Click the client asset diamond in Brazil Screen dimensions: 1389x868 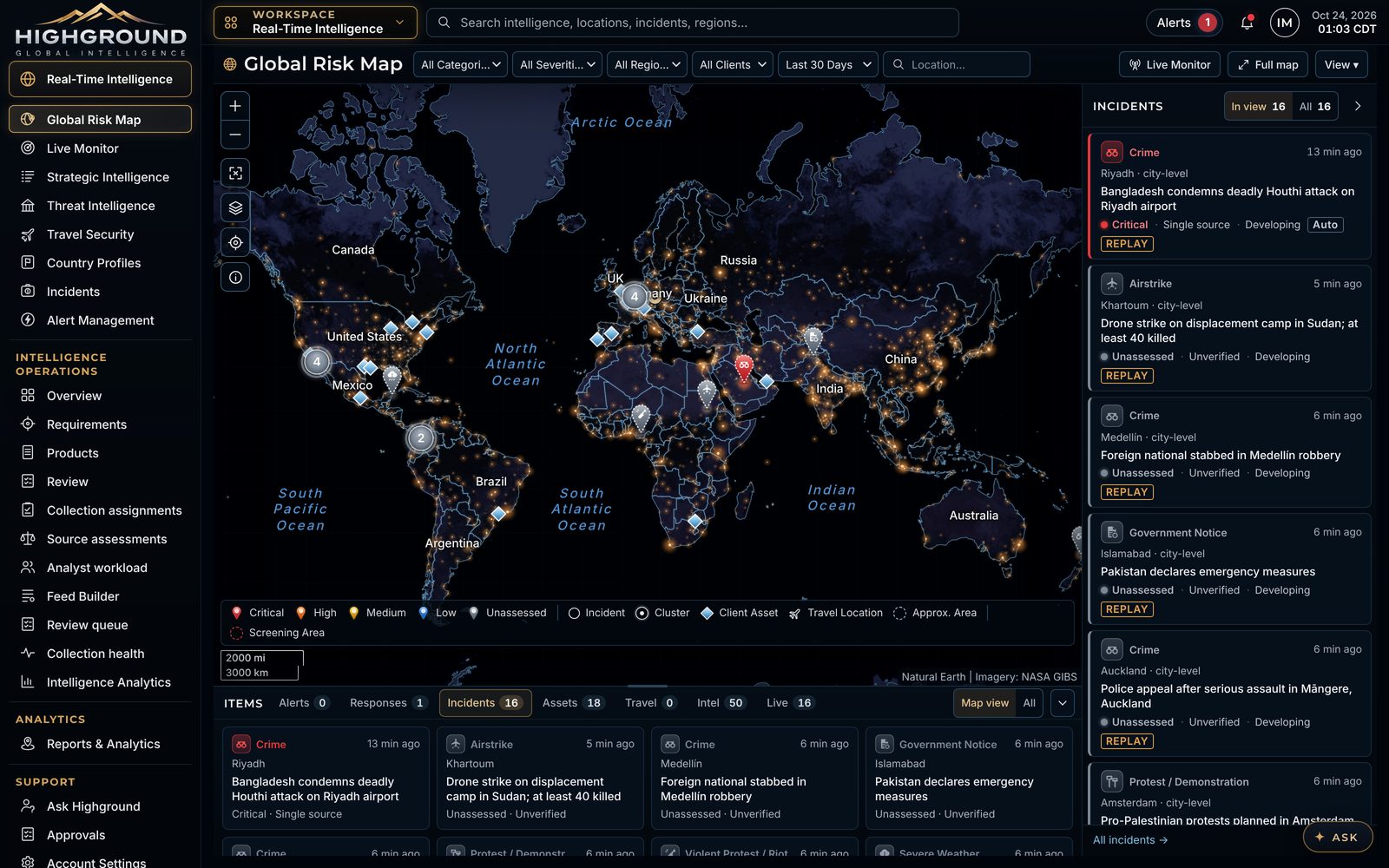pos(498,514)
